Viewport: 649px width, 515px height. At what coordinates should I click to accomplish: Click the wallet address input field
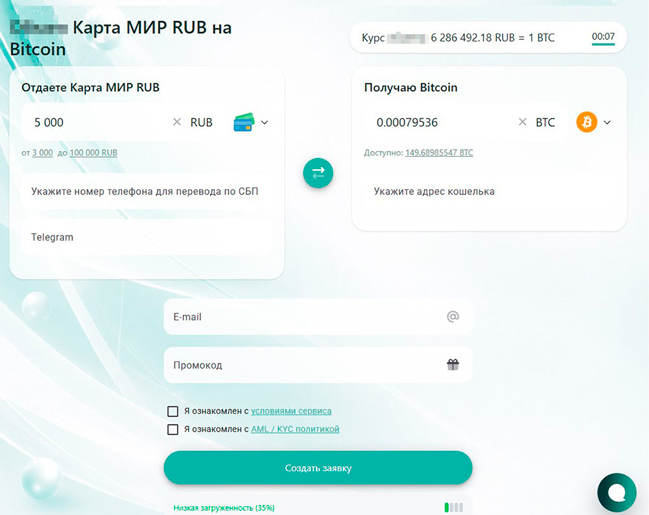click(489, 191)
